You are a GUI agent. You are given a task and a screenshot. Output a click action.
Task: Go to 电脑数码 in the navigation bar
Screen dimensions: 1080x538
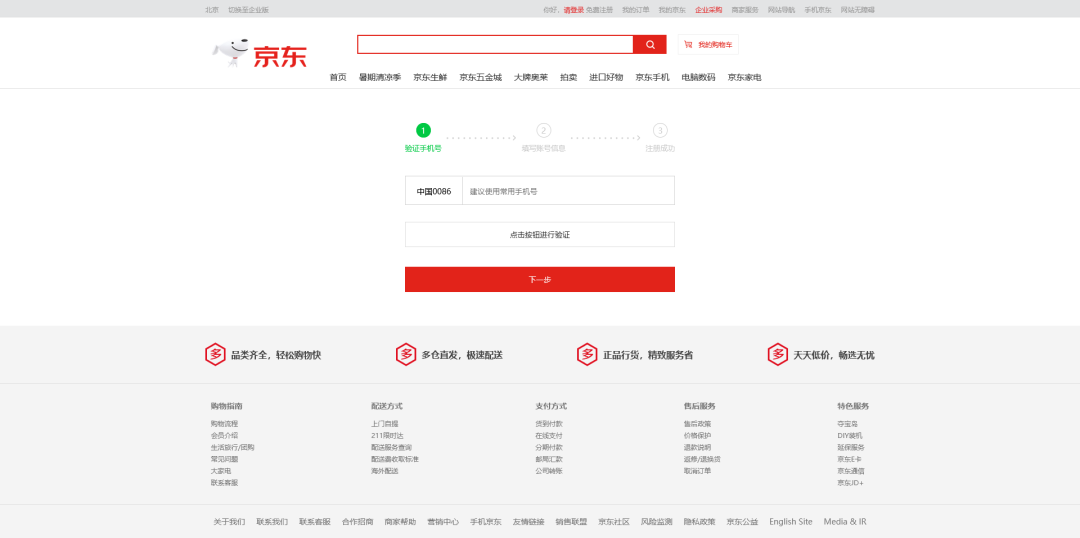point(698,77)
